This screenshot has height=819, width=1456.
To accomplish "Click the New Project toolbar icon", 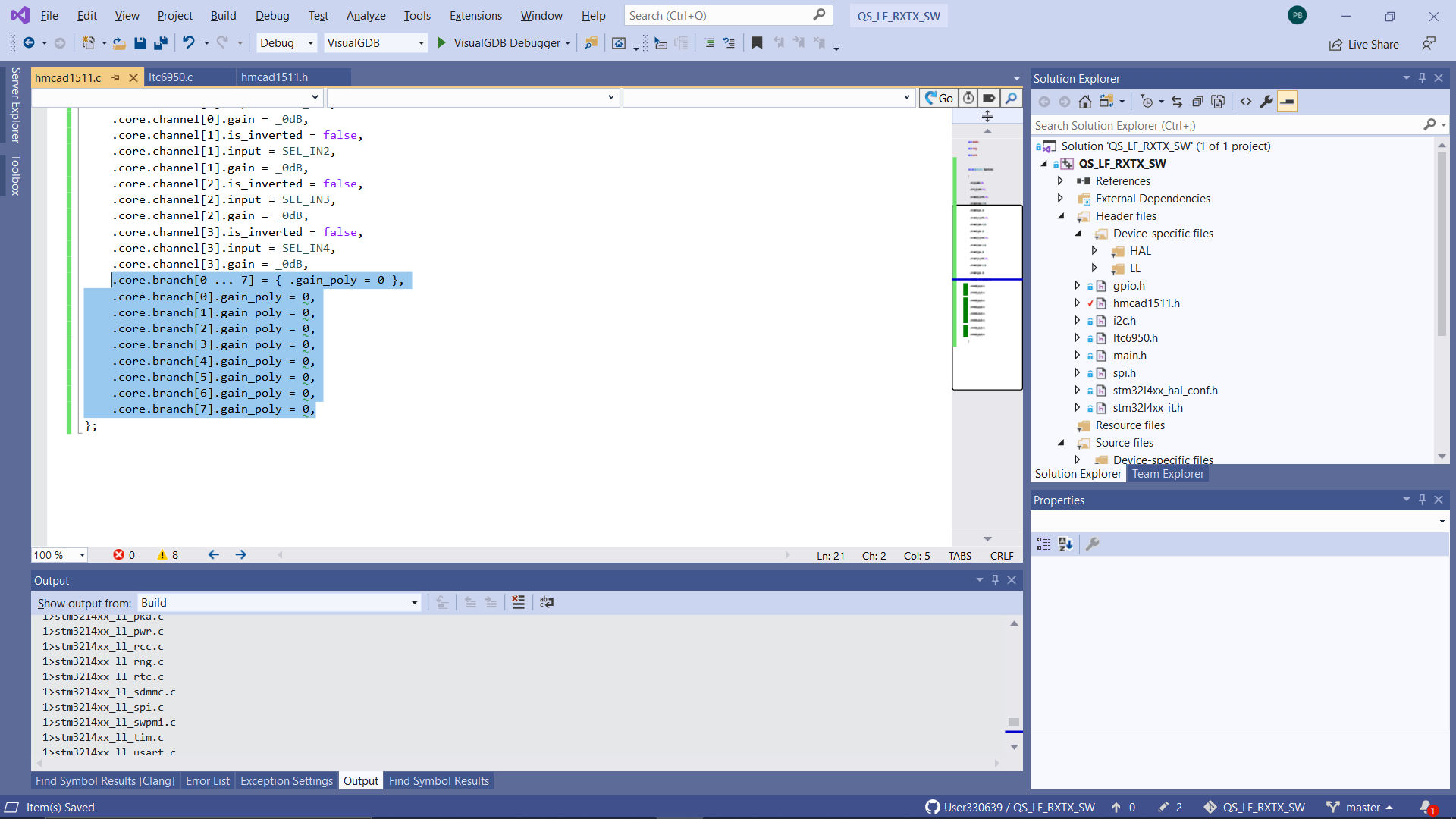I will (x=88, y=43).
